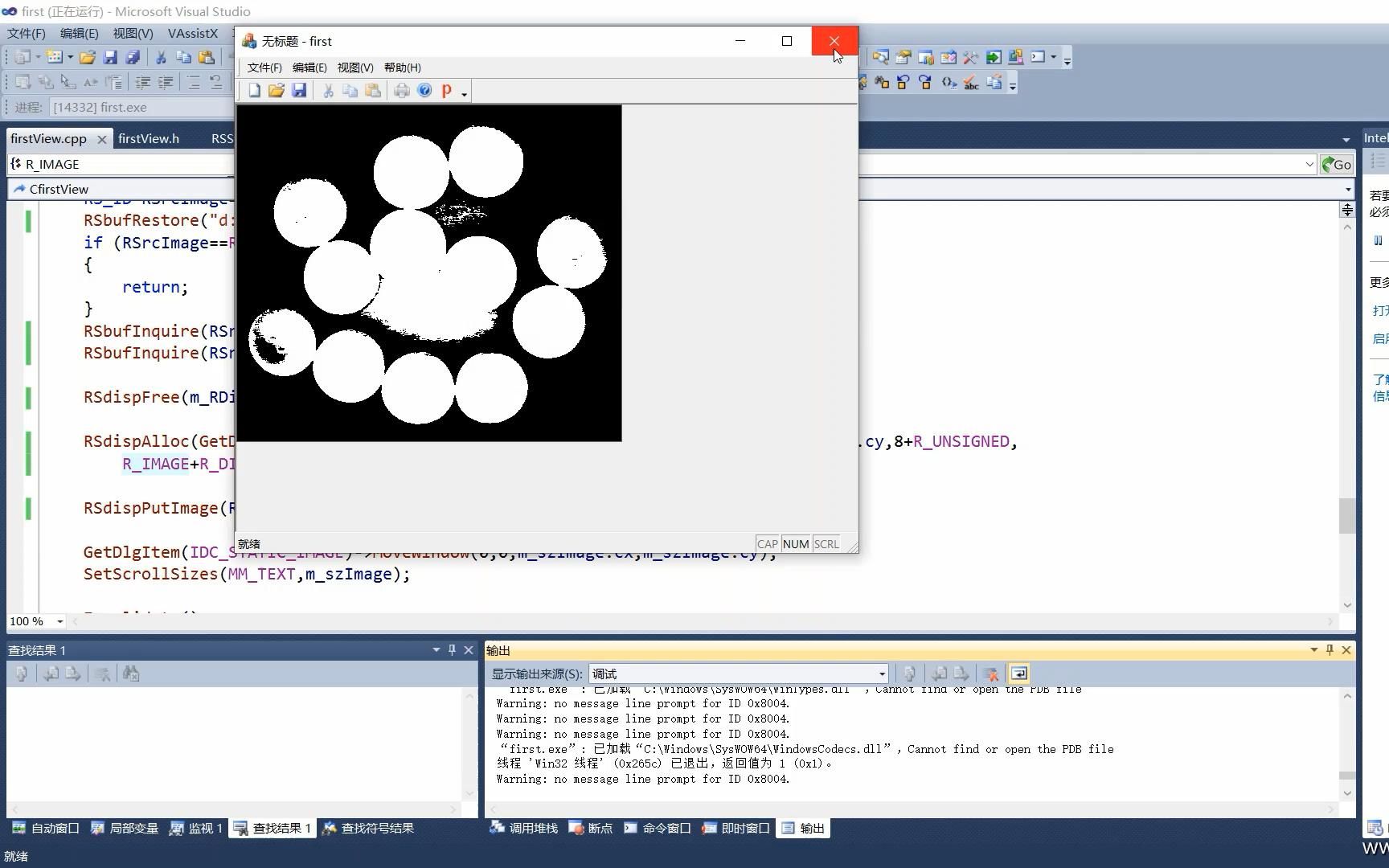Viewport: 1389px width, 868px height.
Task: Click VAssistX braces code icon
Action: pyautogui.click(x=949, y=82)
